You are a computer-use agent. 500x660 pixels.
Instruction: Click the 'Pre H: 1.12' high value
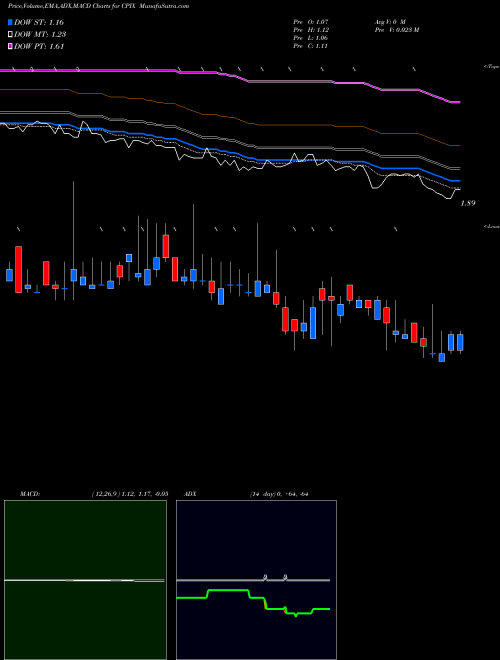click(311, 30)
